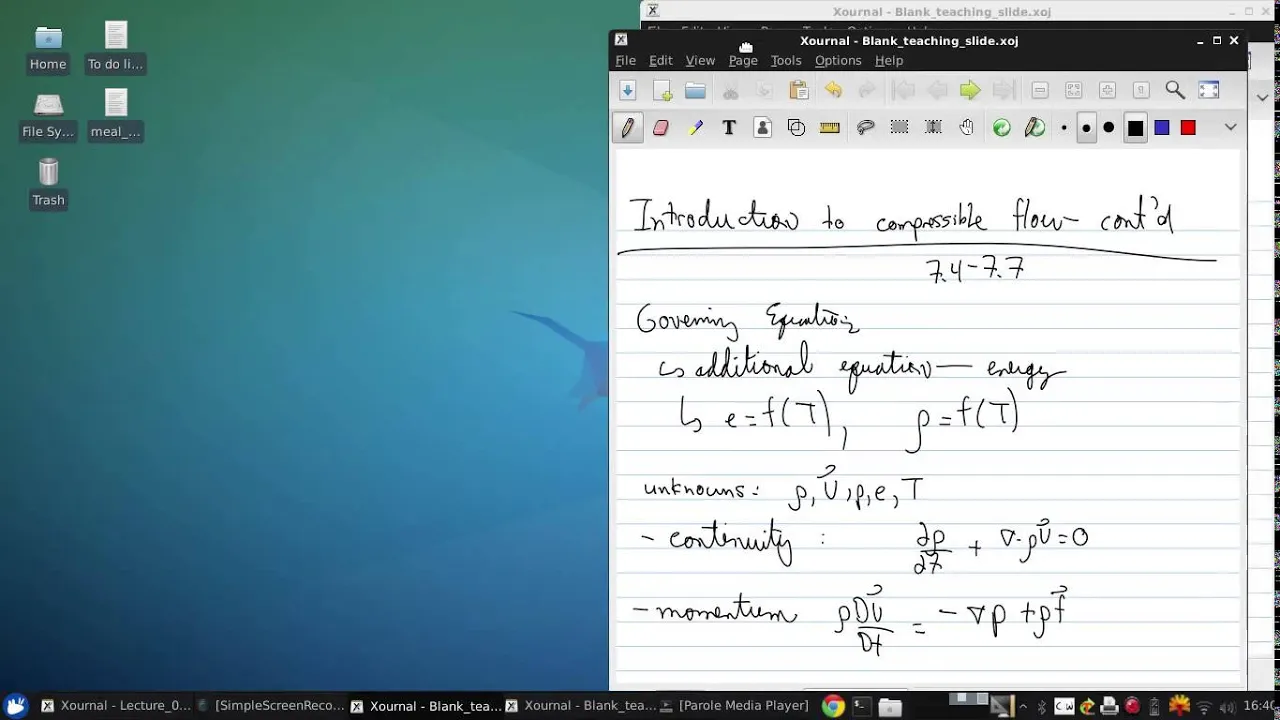
Task: Click the green Default tool button
Action: tap(1002, 127)
